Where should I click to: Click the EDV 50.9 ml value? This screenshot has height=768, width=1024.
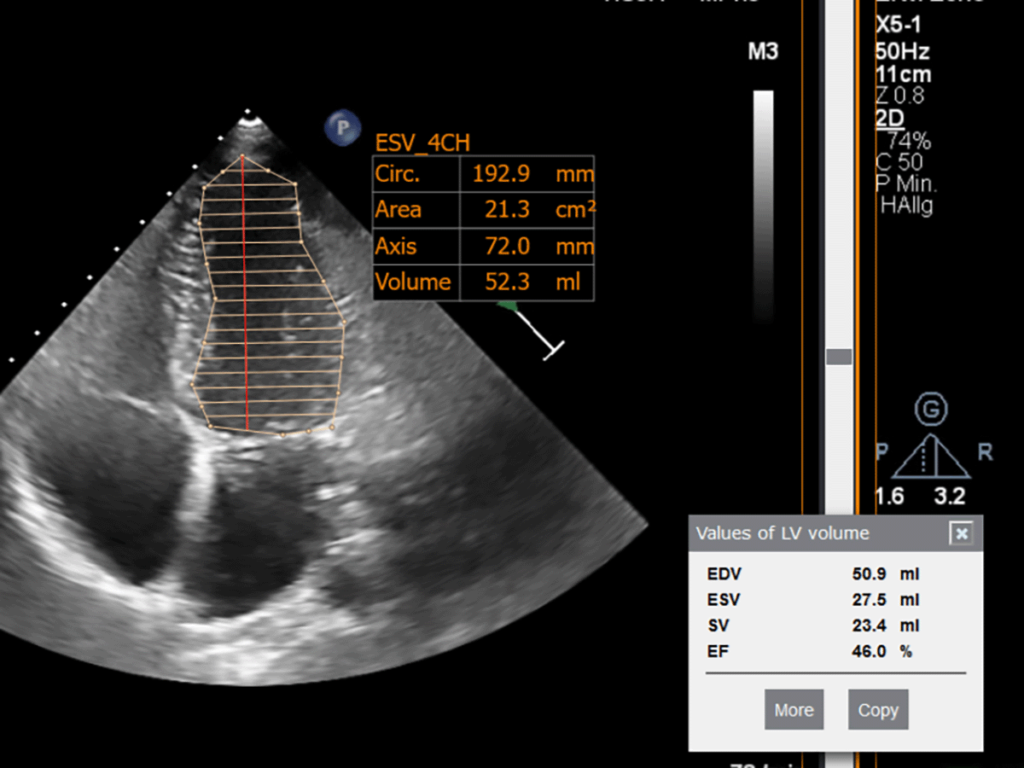869,574
